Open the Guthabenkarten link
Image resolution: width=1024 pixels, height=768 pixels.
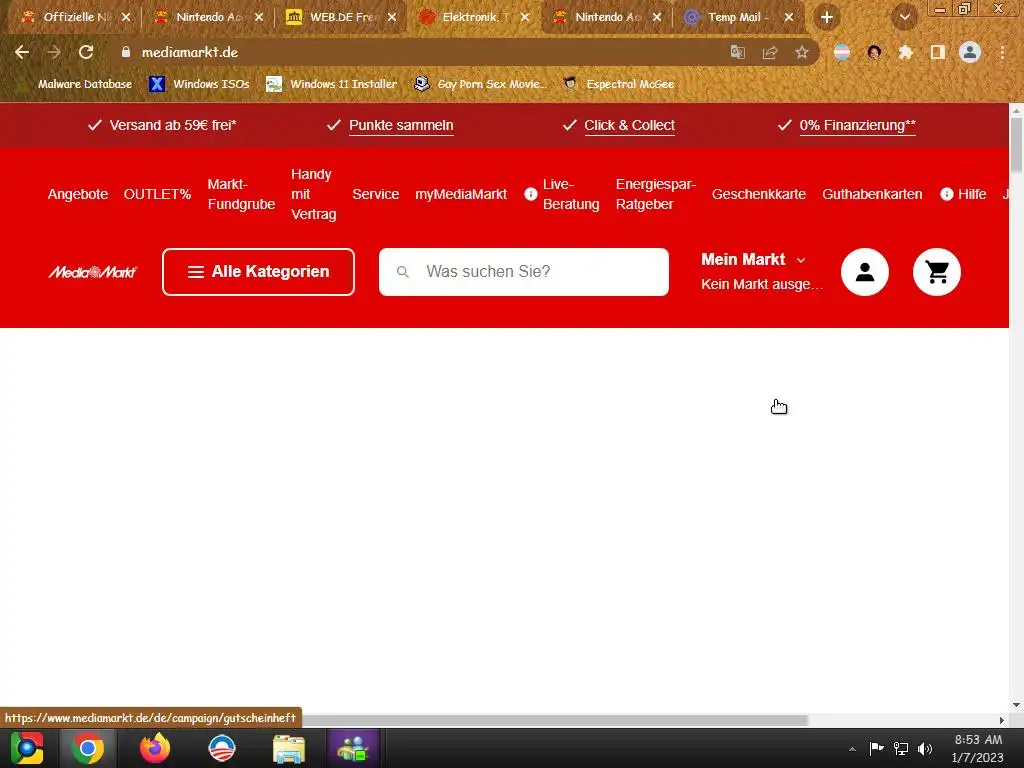point(872,194)
